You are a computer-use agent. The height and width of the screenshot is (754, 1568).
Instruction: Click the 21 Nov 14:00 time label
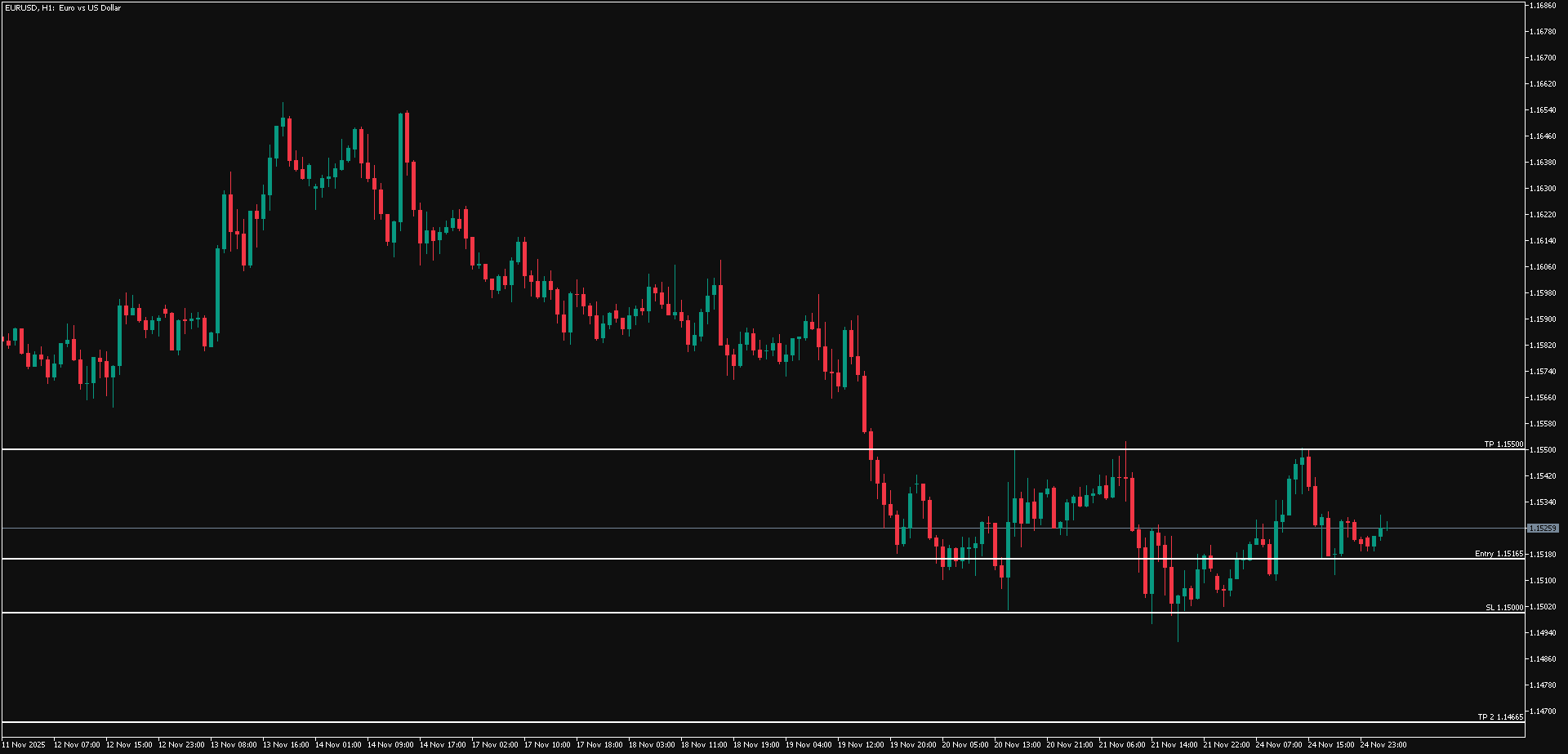(x=1174, y=745)
